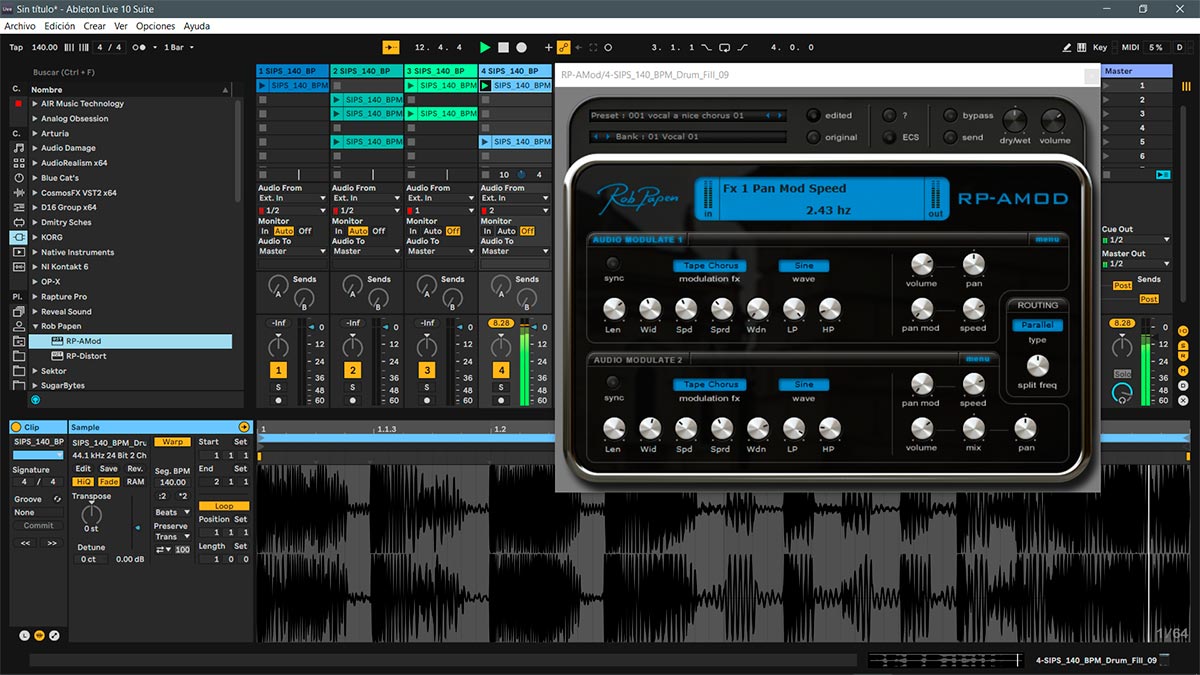Toggle the Master Solo cue button
Image resolution: width=1200 pixels, height=675 pixels.
click(1123, 374)
